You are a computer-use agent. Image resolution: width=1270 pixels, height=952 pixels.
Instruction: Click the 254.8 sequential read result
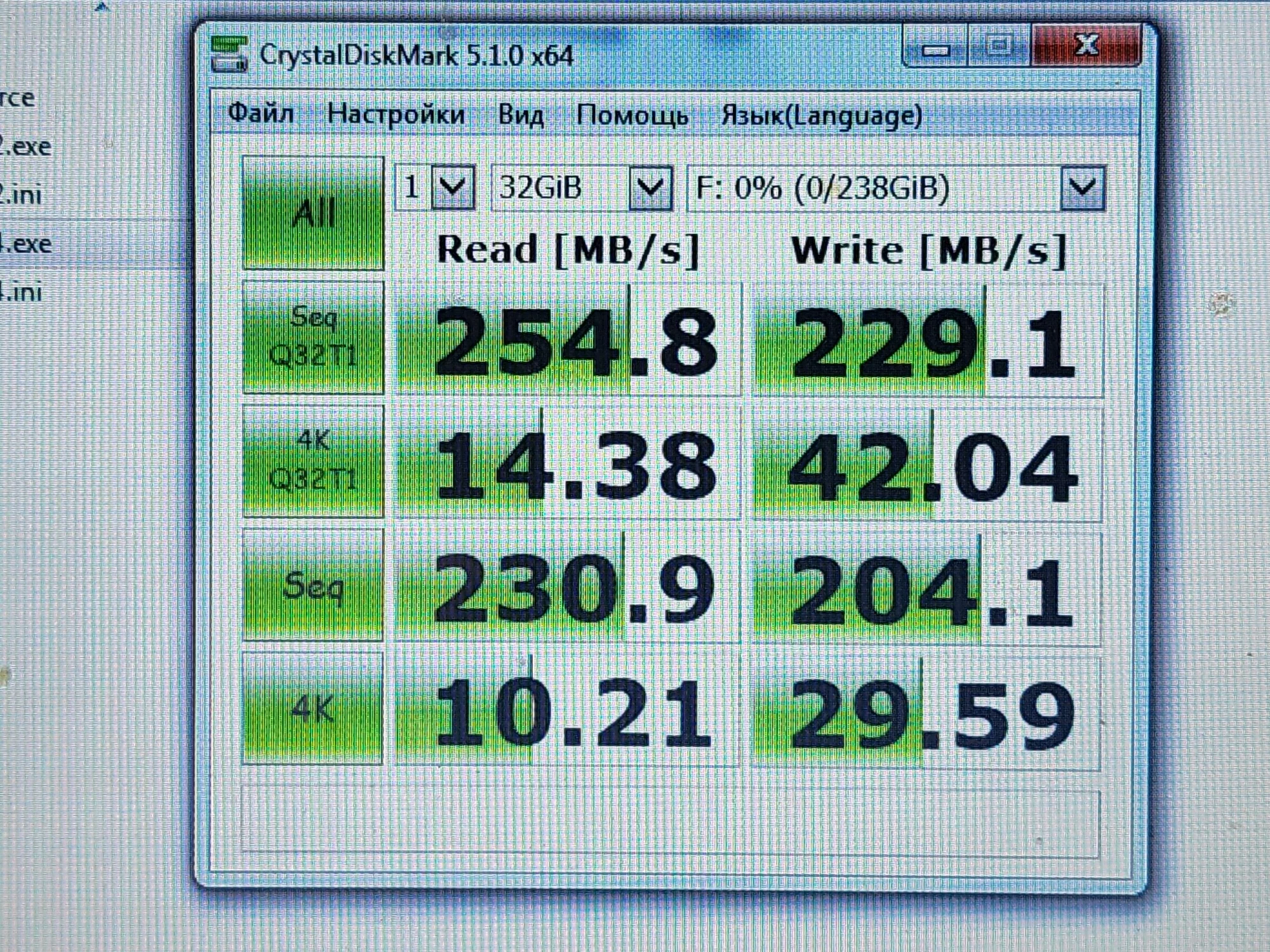570,340
